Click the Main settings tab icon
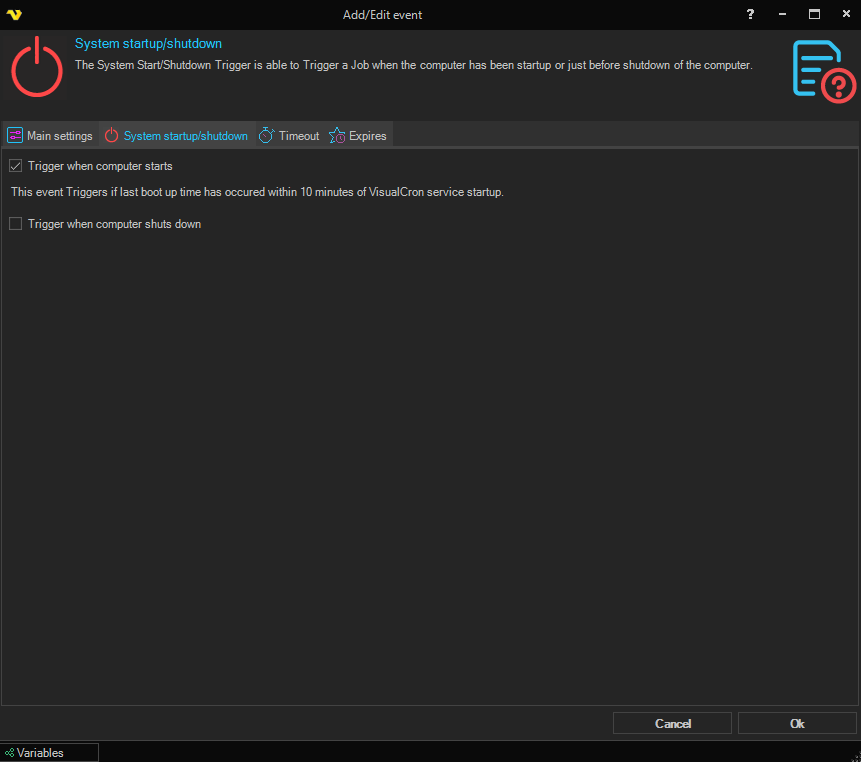This screenshot has height=762, width=861. tap(15, 135)
